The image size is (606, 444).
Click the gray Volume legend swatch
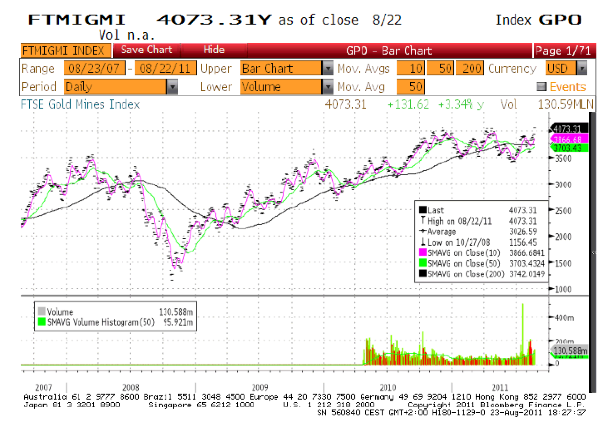42,311
